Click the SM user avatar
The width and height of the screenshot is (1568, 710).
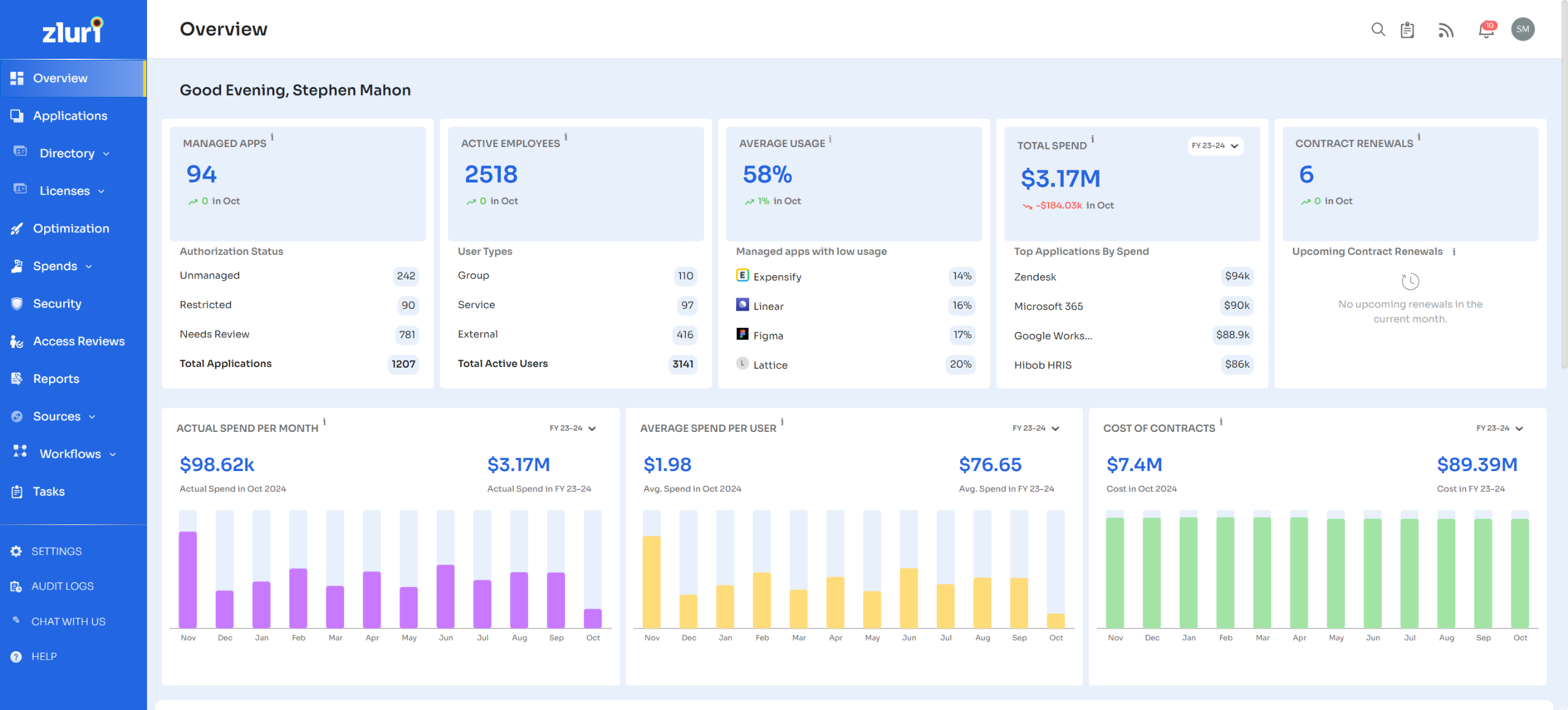1523,29
